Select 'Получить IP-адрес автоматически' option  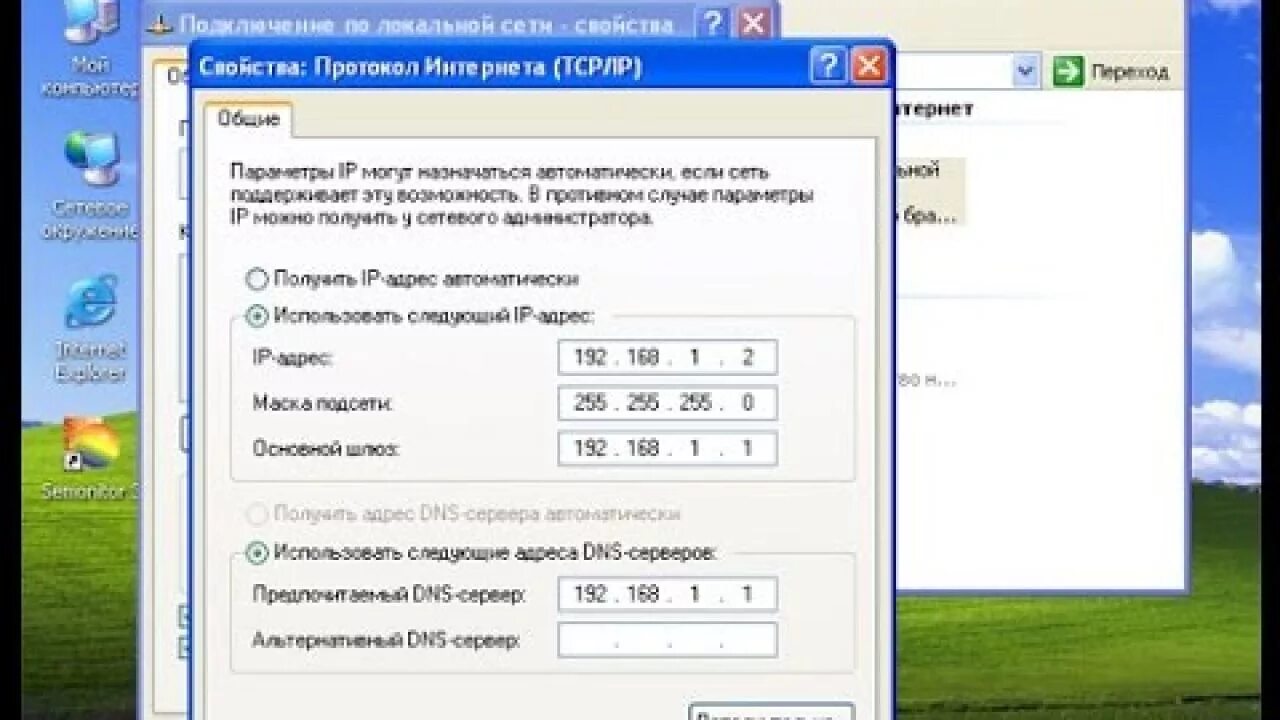[x=412, y=279]
